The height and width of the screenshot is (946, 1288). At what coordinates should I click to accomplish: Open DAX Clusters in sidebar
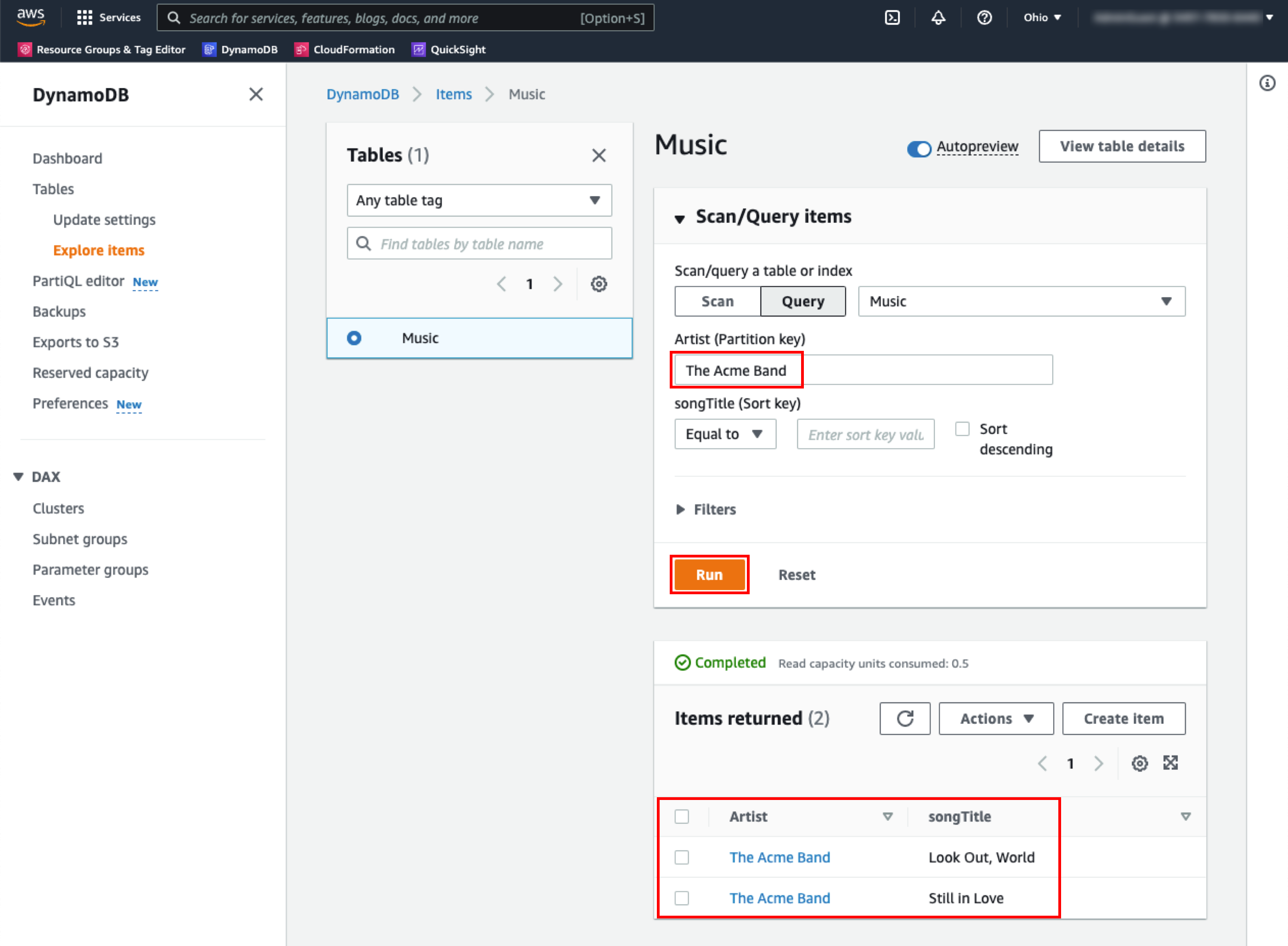pos(58,508)
